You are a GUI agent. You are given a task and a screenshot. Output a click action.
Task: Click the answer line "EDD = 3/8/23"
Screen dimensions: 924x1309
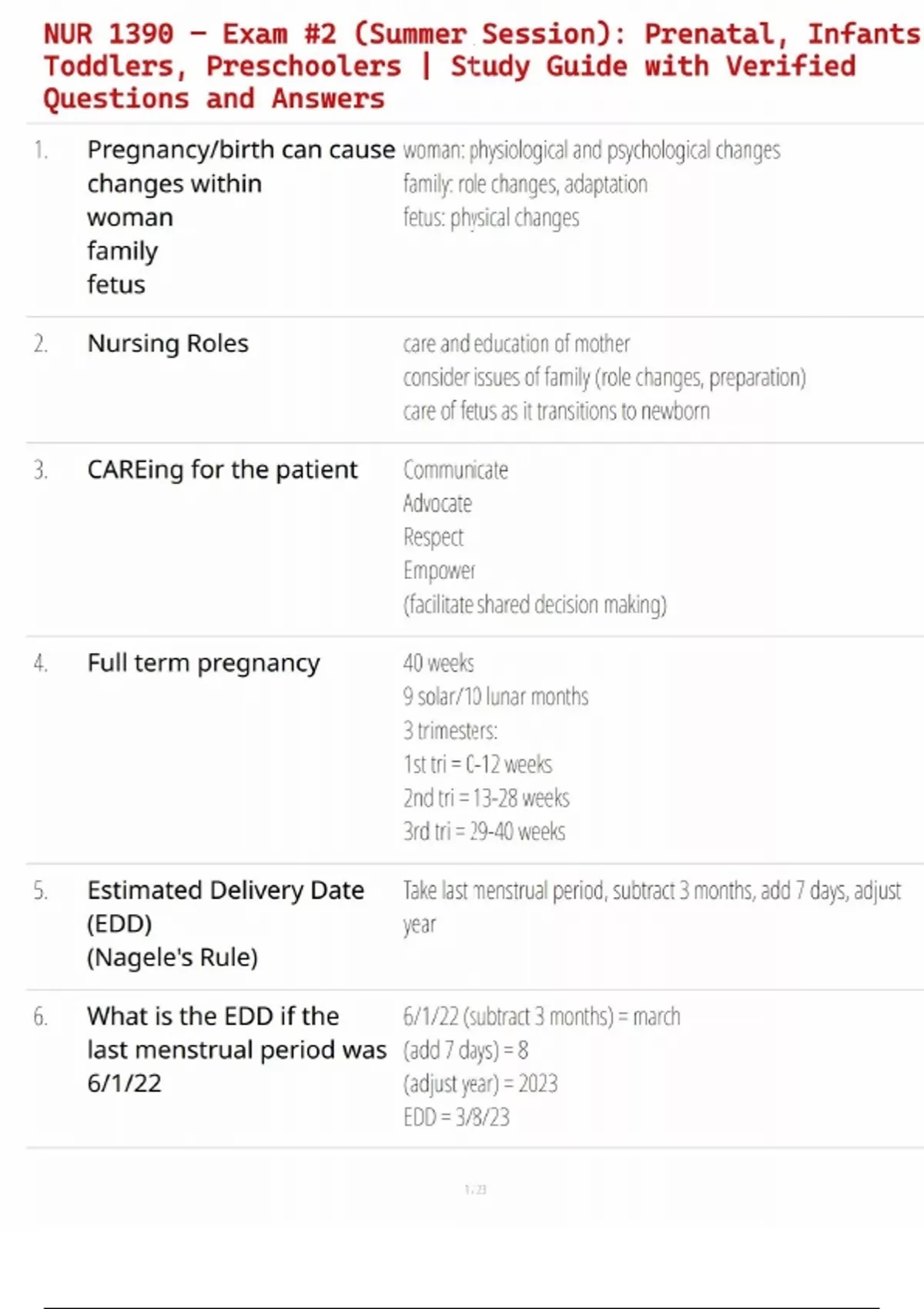tap(456, 1117)
